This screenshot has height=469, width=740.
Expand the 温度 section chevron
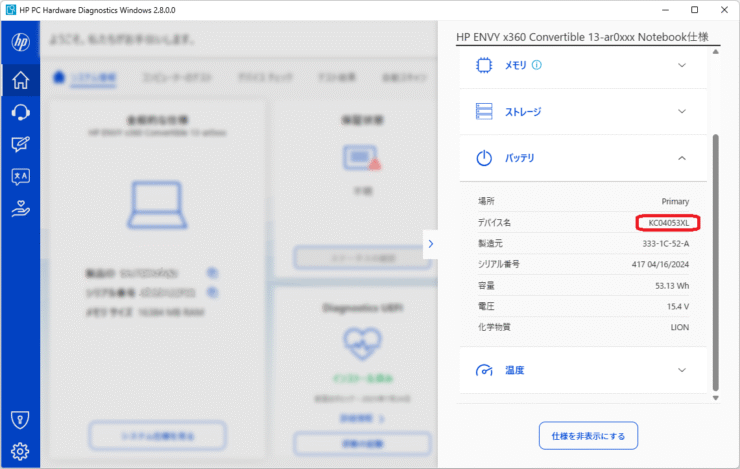(682, 370)
